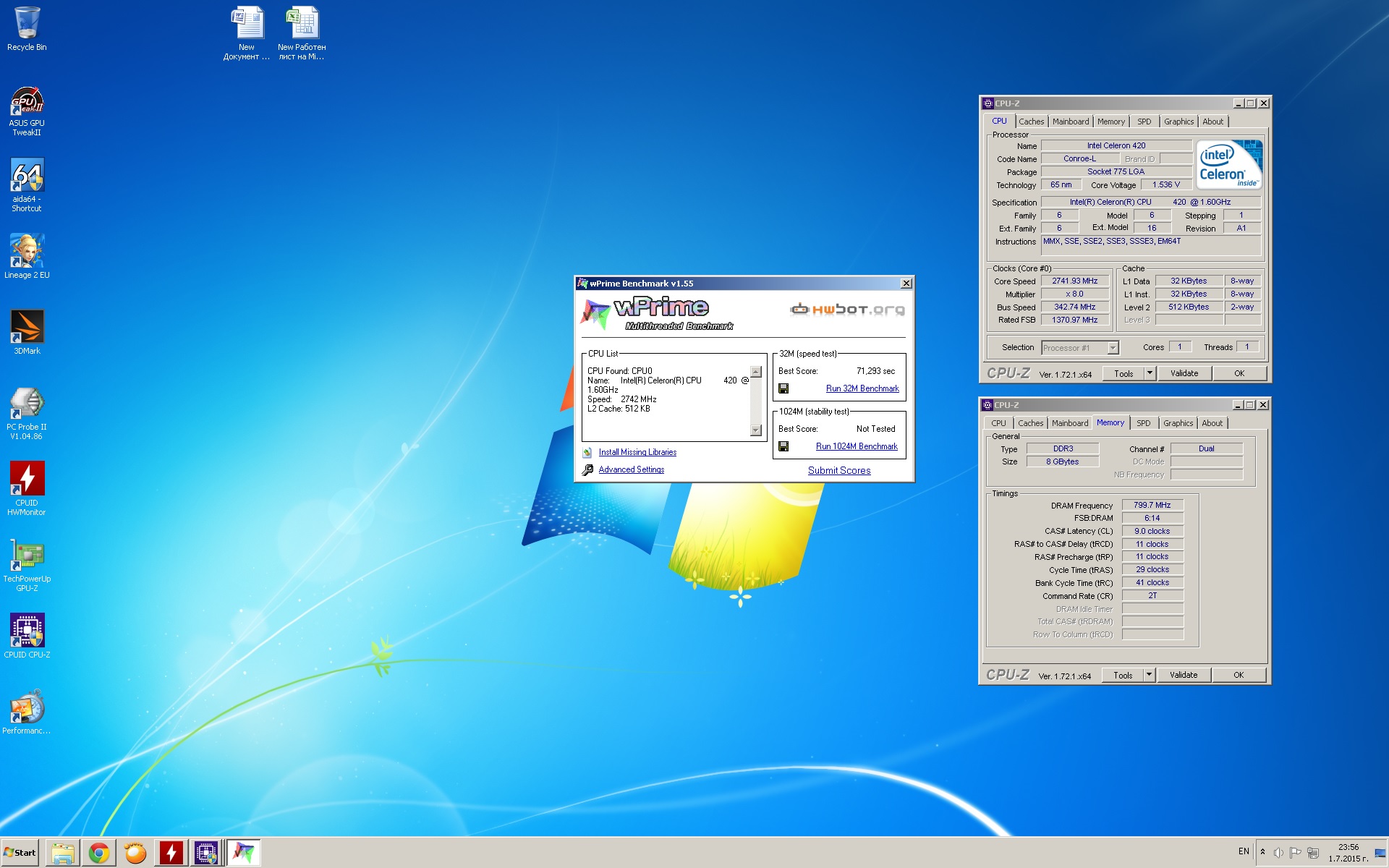Open the New Документ Word file icon
Screen dimensions: 1389x868
tap(247, 33)
